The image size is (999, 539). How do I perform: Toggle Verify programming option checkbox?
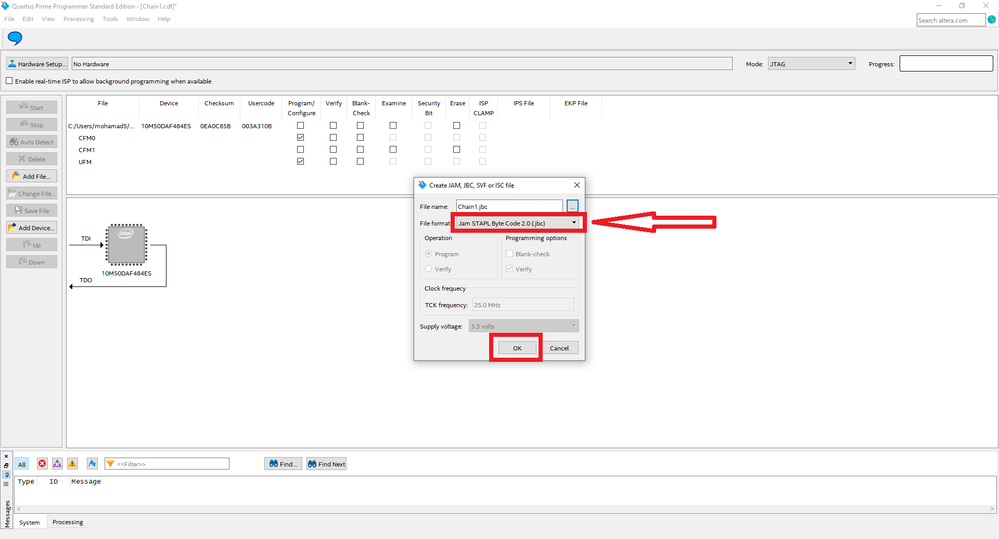(x=510, y=269)
